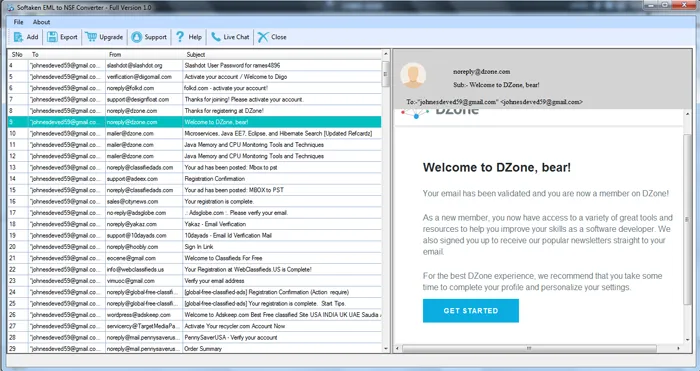Click the Live Chat phone icon

[216, 37]
